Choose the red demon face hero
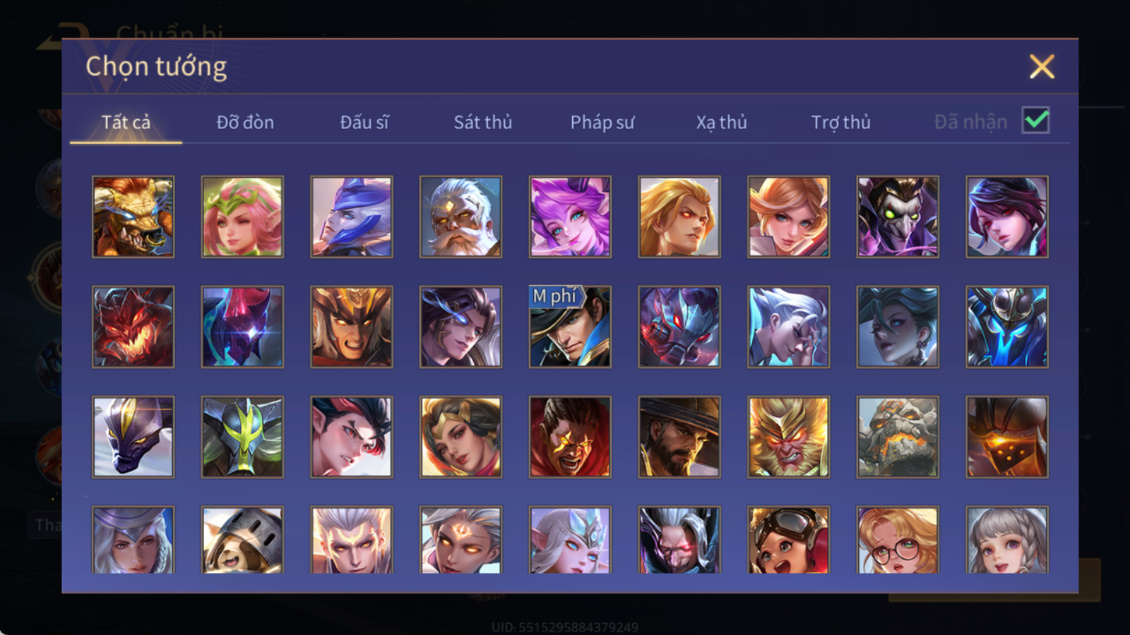1130x635 pixels. pyautogui.click(x=133, y=327)
